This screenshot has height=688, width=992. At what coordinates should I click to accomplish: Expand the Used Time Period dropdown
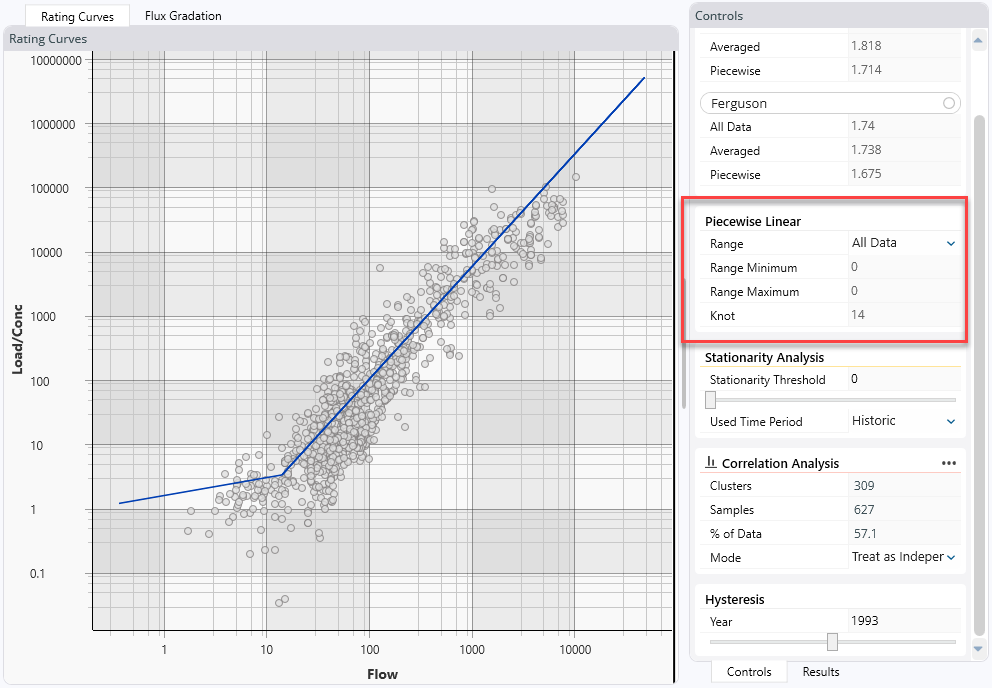tap(950, 422)
